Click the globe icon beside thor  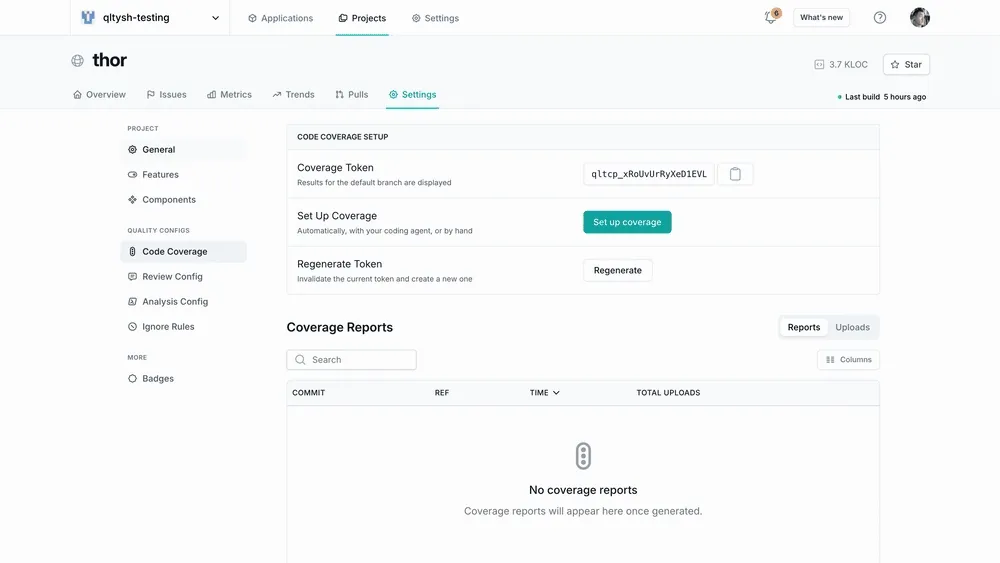[x=77, y=61]
